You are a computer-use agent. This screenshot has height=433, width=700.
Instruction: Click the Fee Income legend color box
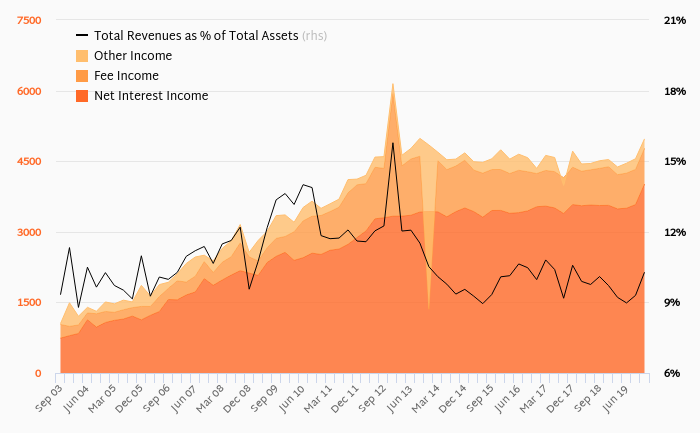[82, 76]
